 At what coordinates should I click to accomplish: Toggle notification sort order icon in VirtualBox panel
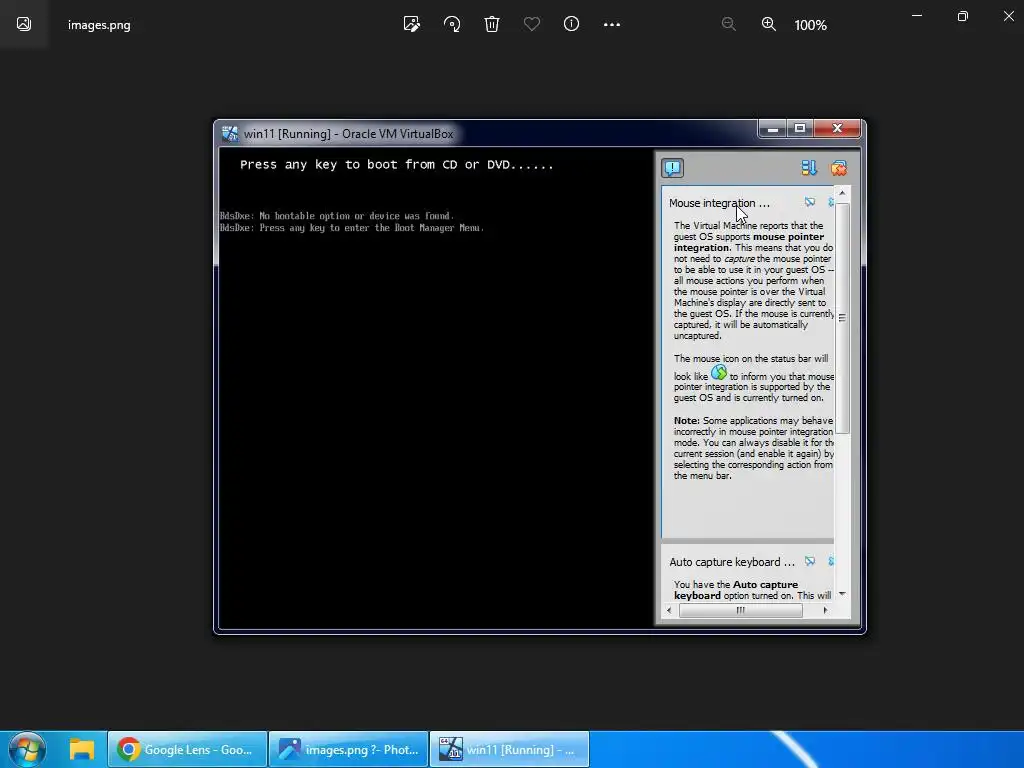coord(809,168)
